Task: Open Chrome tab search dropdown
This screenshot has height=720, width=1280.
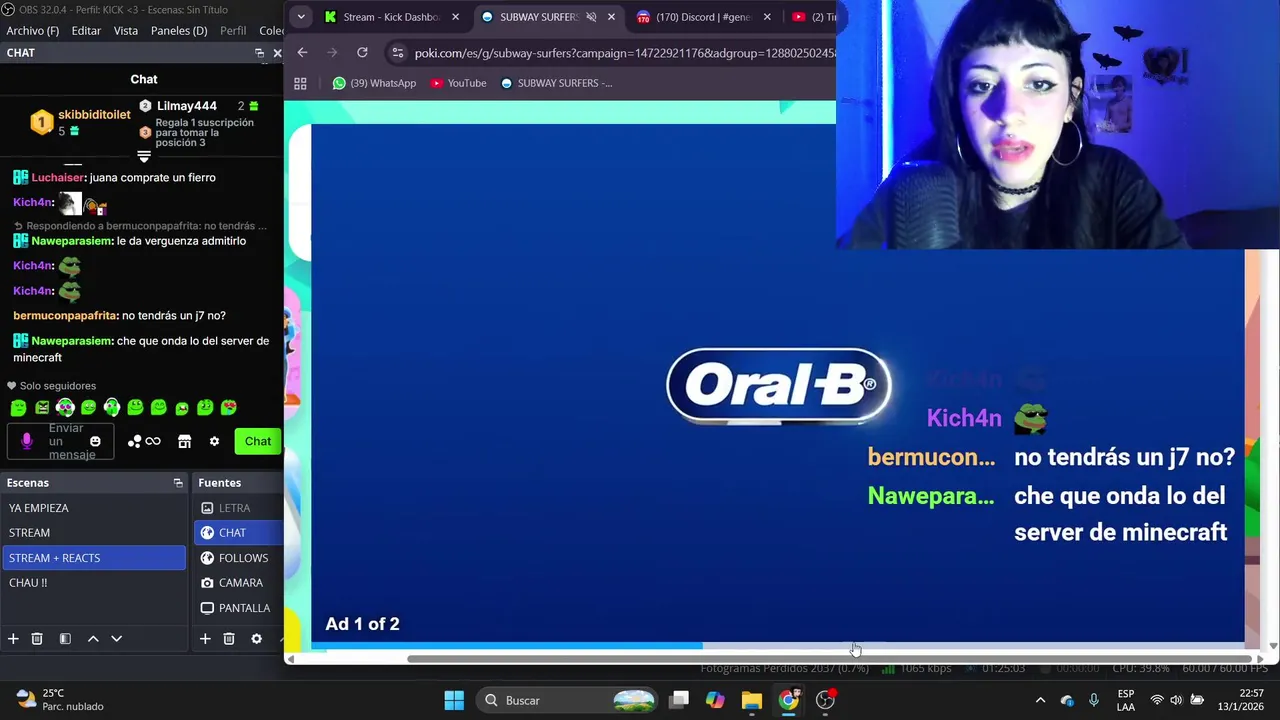Action: [x=301, y=17]
